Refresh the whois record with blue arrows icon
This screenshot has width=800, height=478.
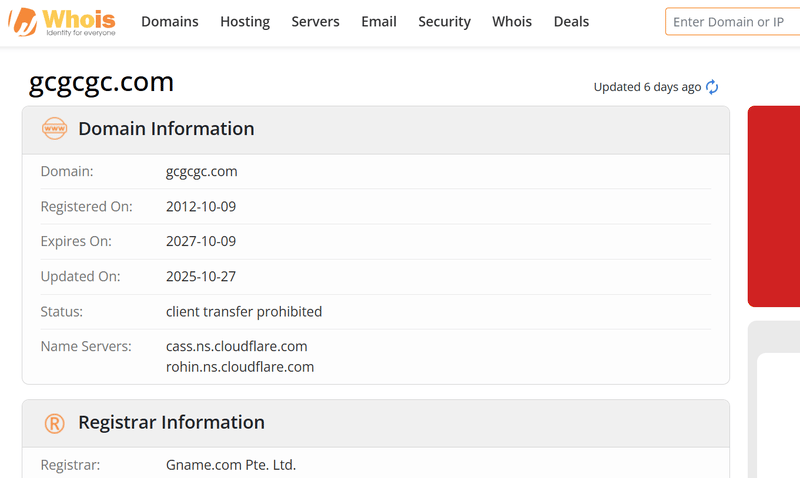click(x=712, y=87)
